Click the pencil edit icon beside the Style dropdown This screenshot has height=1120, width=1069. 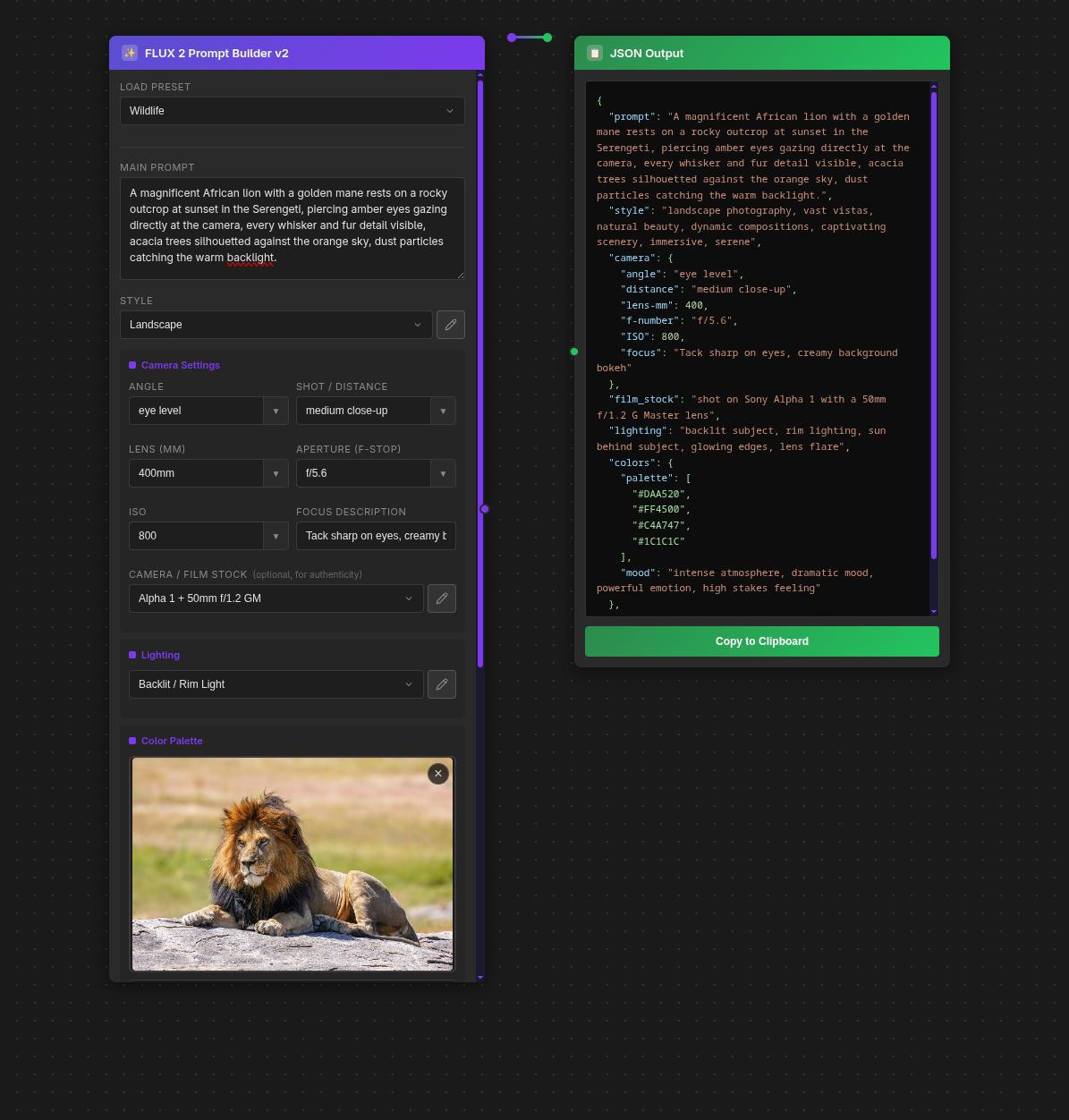[x=450, y=325]
